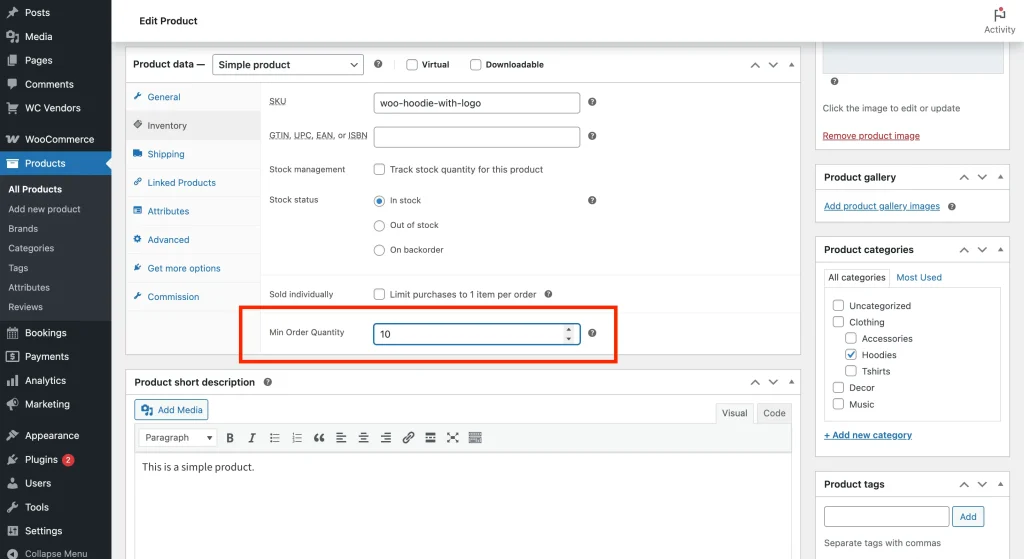1024x559 pixels.
Task: Open the Shipping product data tab
Action: pyautogui.click(x=193, y=154)
